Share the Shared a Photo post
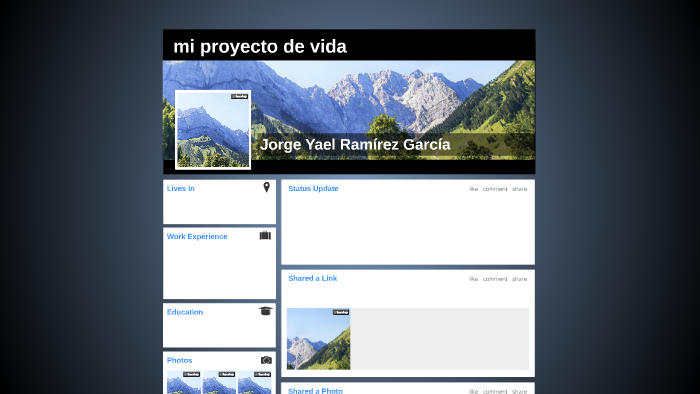 [520, 391]
